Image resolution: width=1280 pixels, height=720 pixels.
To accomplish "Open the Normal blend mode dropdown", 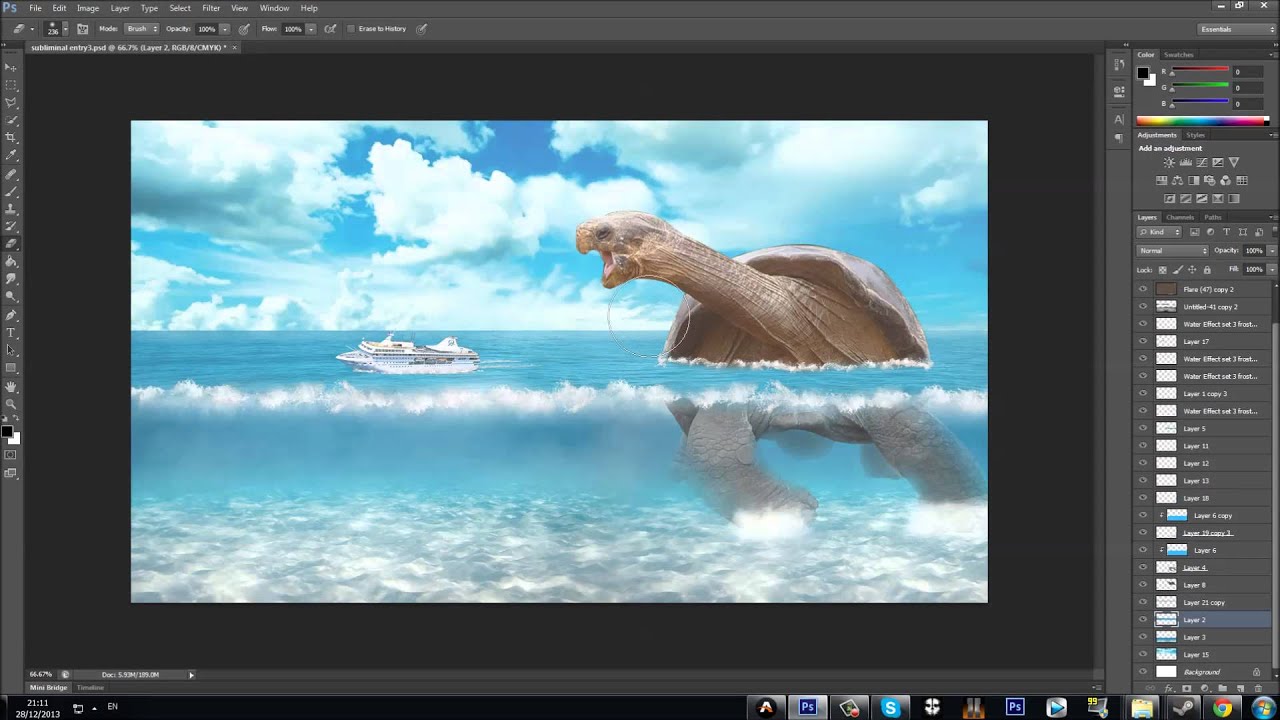I will pos(1173,250).
